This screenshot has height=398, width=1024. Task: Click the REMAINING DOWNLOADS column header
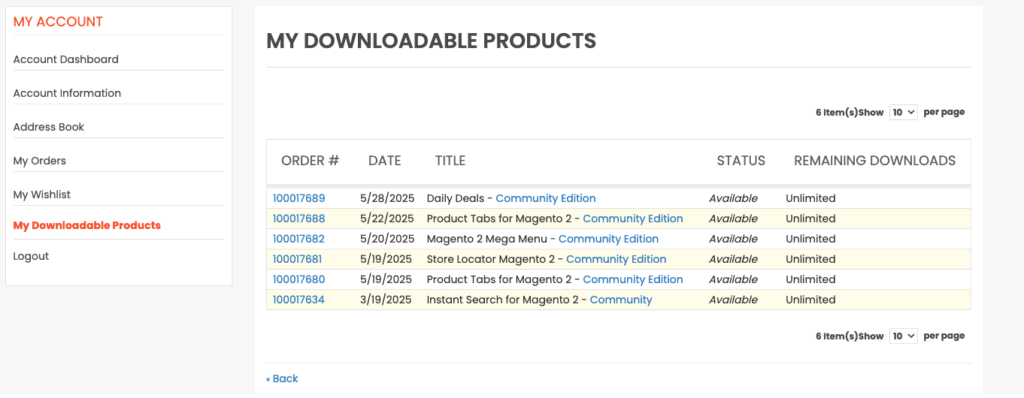(874, 161)
